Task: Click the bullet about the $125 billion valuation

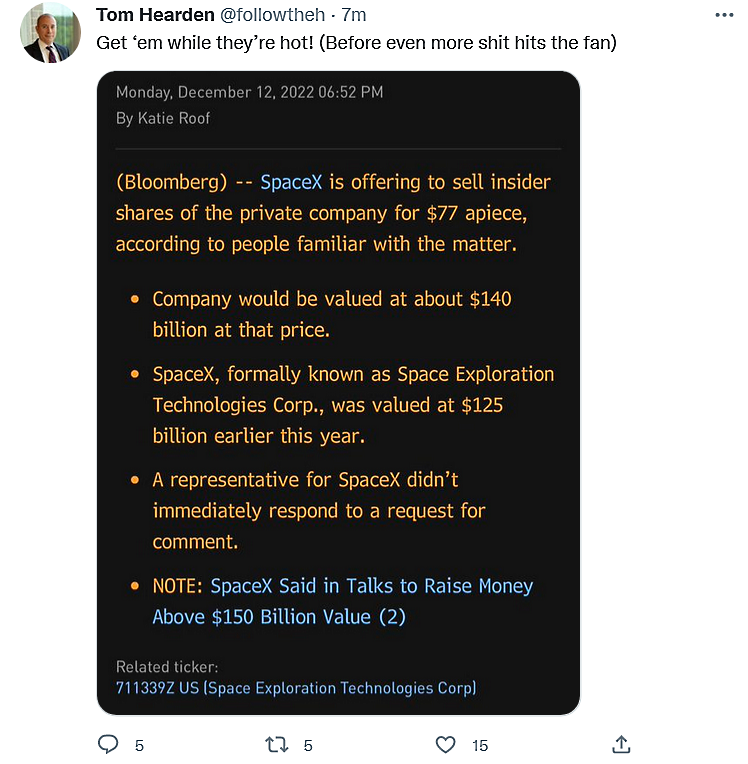Action: pos(353,404)
